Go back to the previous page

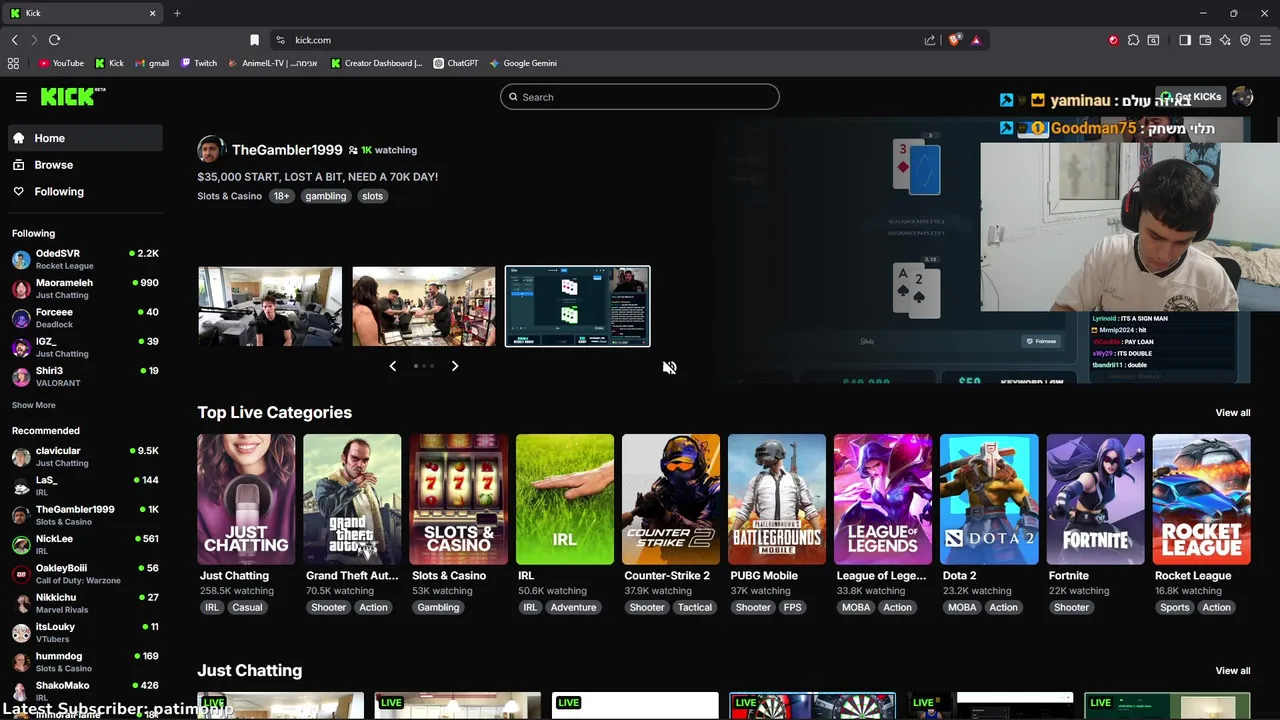pos(14,40)
